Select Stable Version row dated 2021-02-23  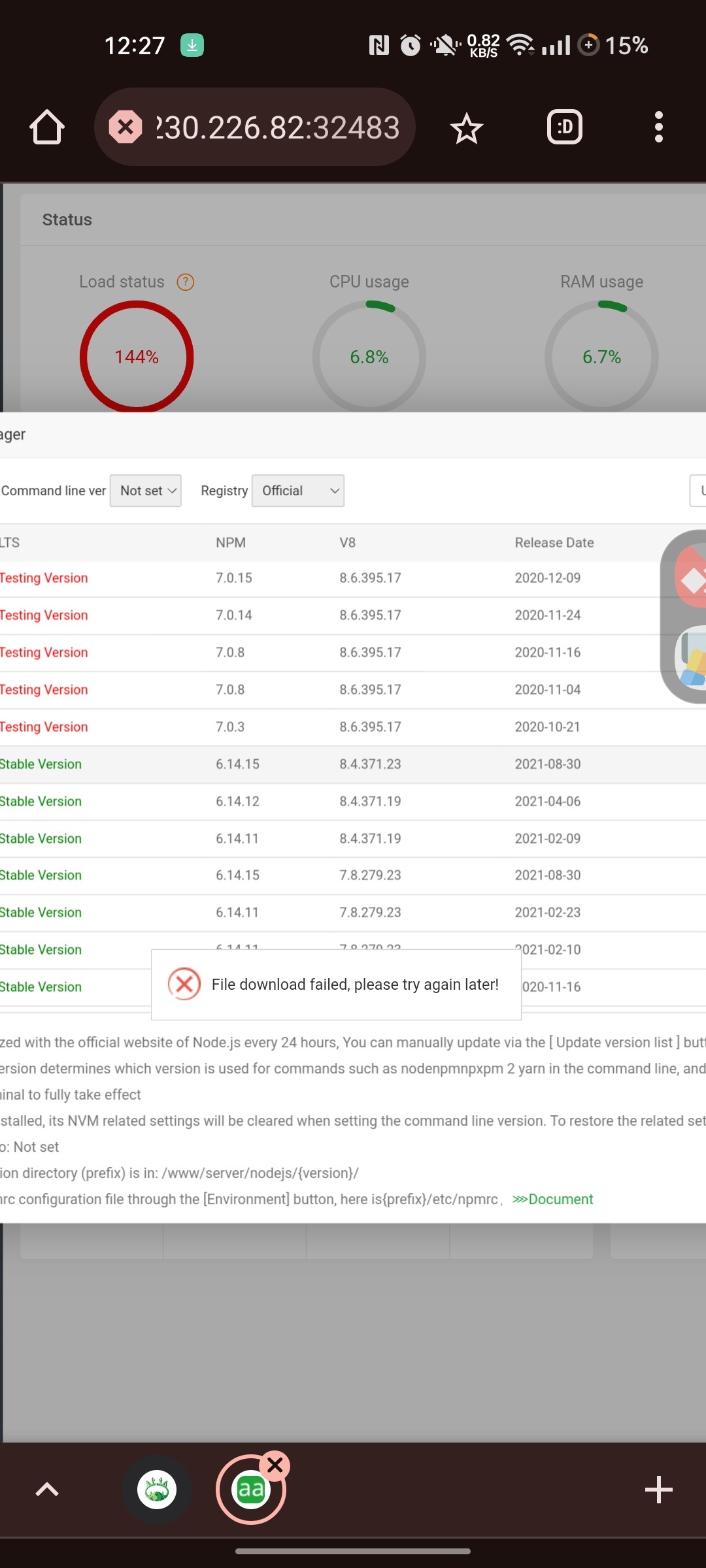pos(353,913)
